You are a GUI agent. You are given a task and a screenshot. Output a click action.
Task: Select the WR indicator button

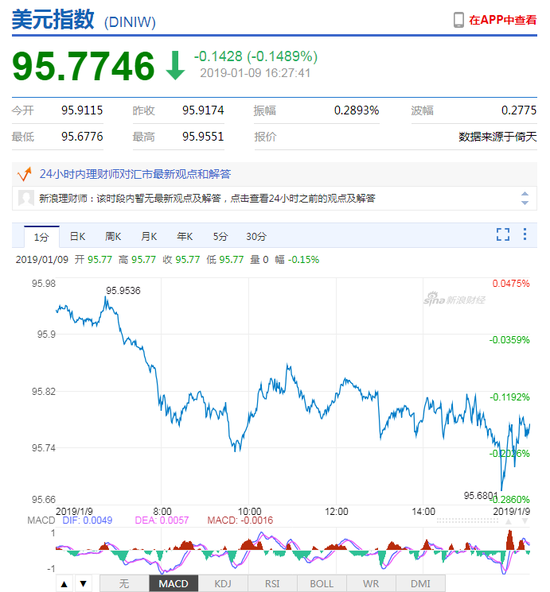click(371, 584)
